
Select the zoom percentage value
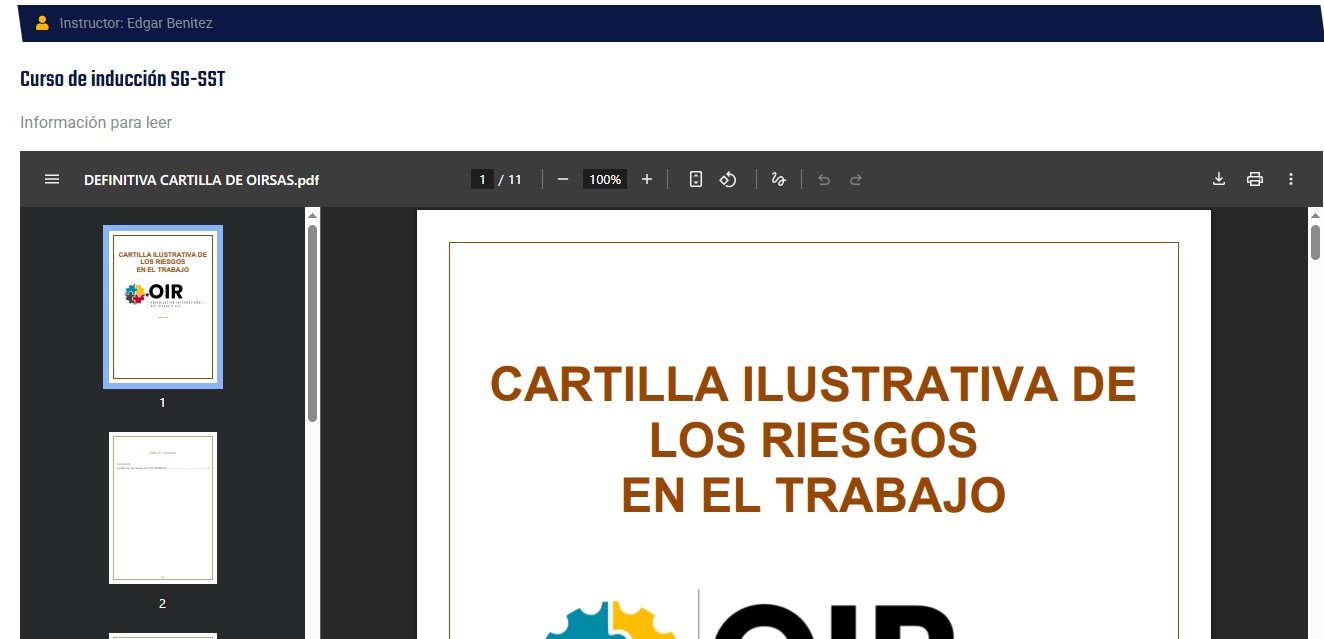pos(605,179)
